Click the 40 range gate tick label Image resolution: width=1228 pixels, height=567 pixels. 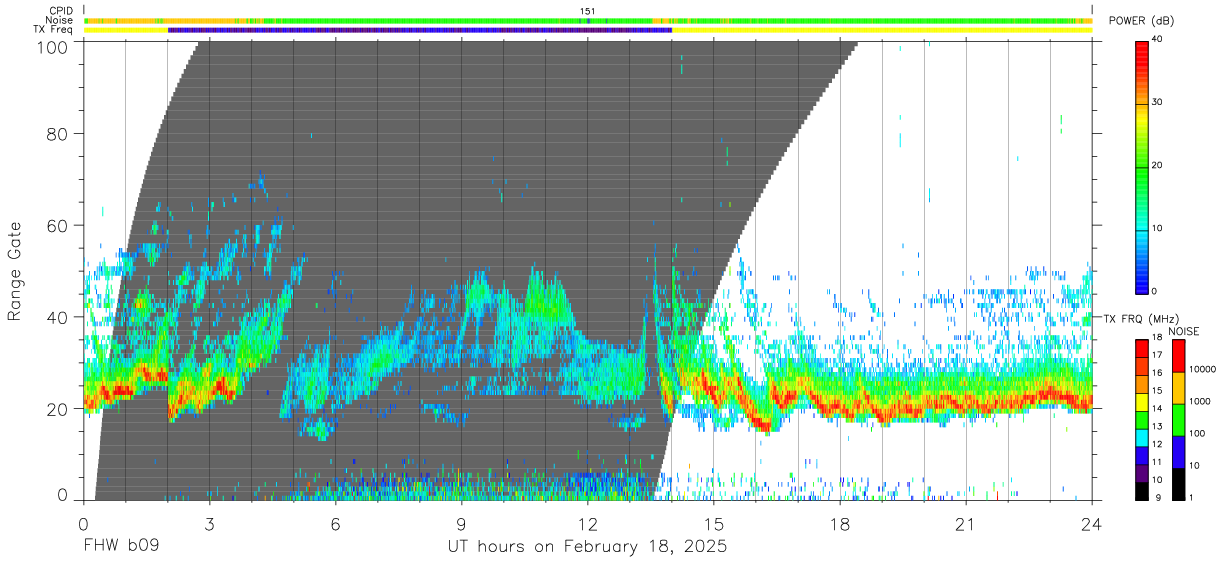pyautogui.click(x=57, y=317)
